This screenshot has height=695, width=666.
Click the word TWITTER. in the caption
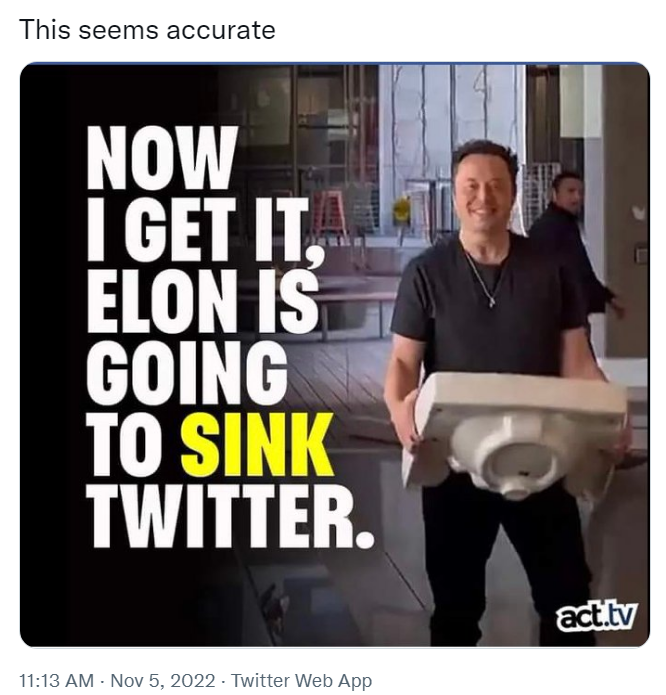tap(230, 517)
